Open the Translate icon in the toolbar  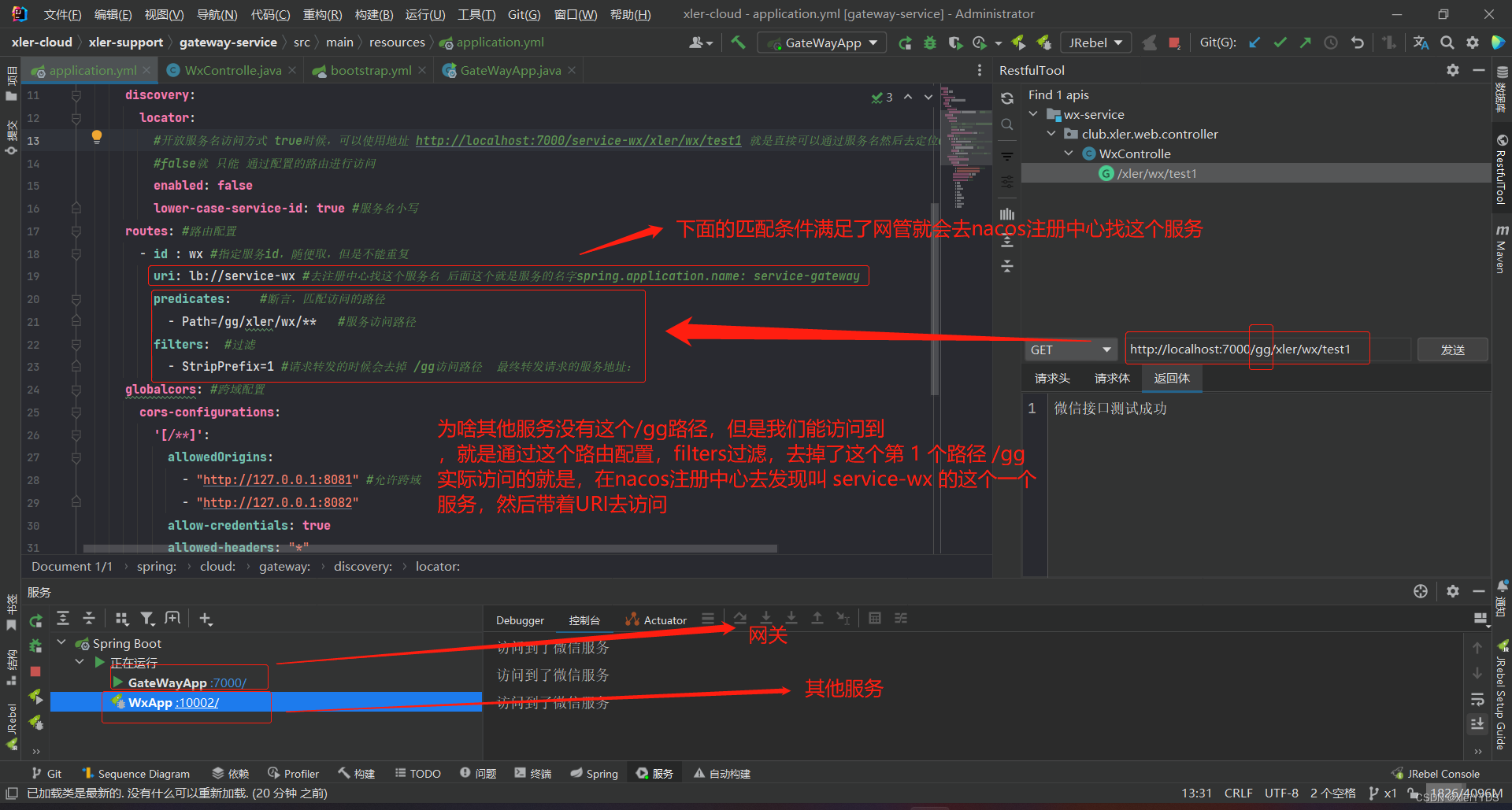pyautogui.click(x=1421, y=43)
